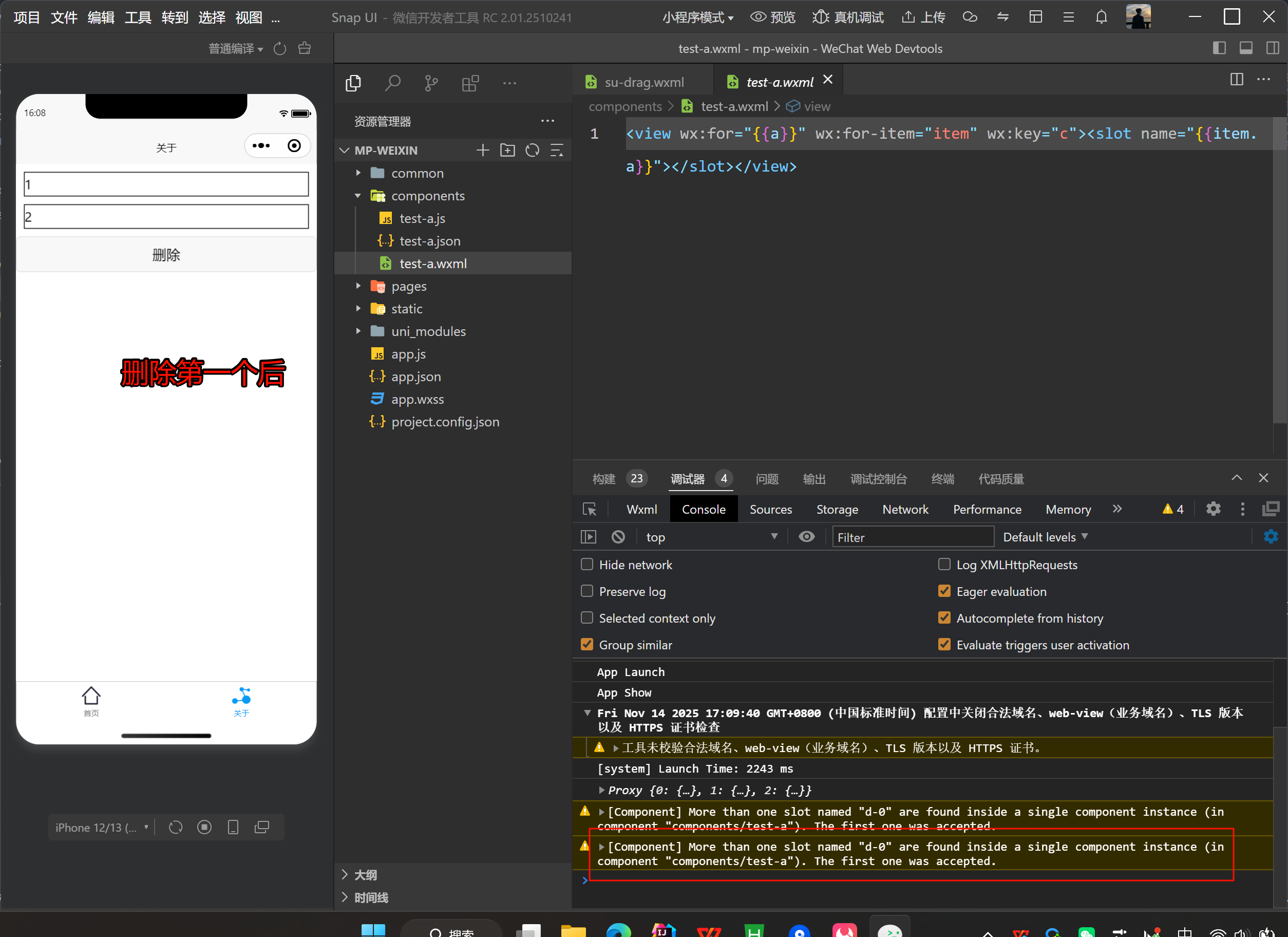Image resolution: width=1288 pixels, height=937 pixels.
Task: Click the new file icon in MP-WEIXIN
Action: pyautogui.click(x=482, y=150)
